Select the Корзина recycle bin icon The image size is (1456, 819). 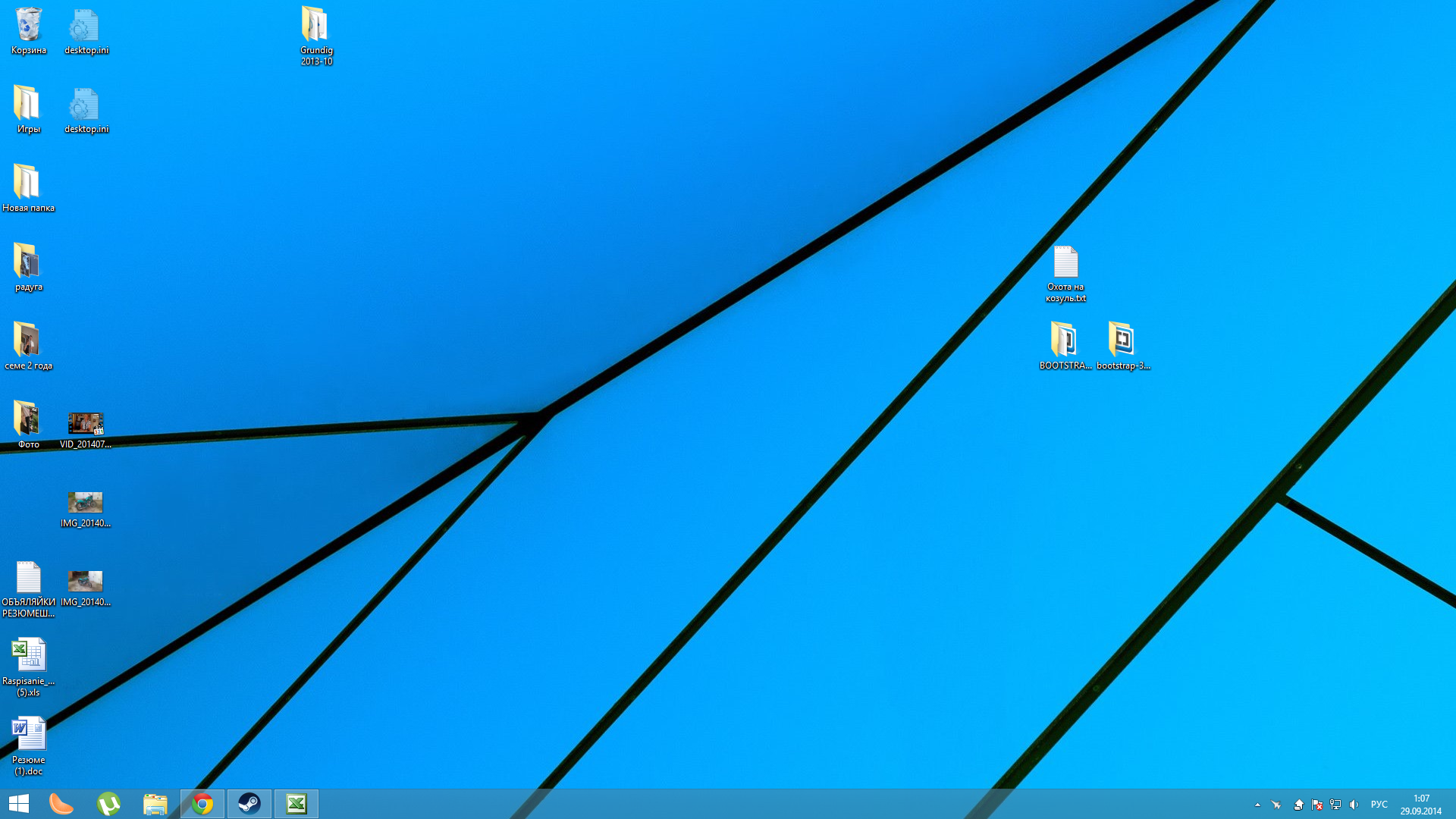[x=29, y=30]
